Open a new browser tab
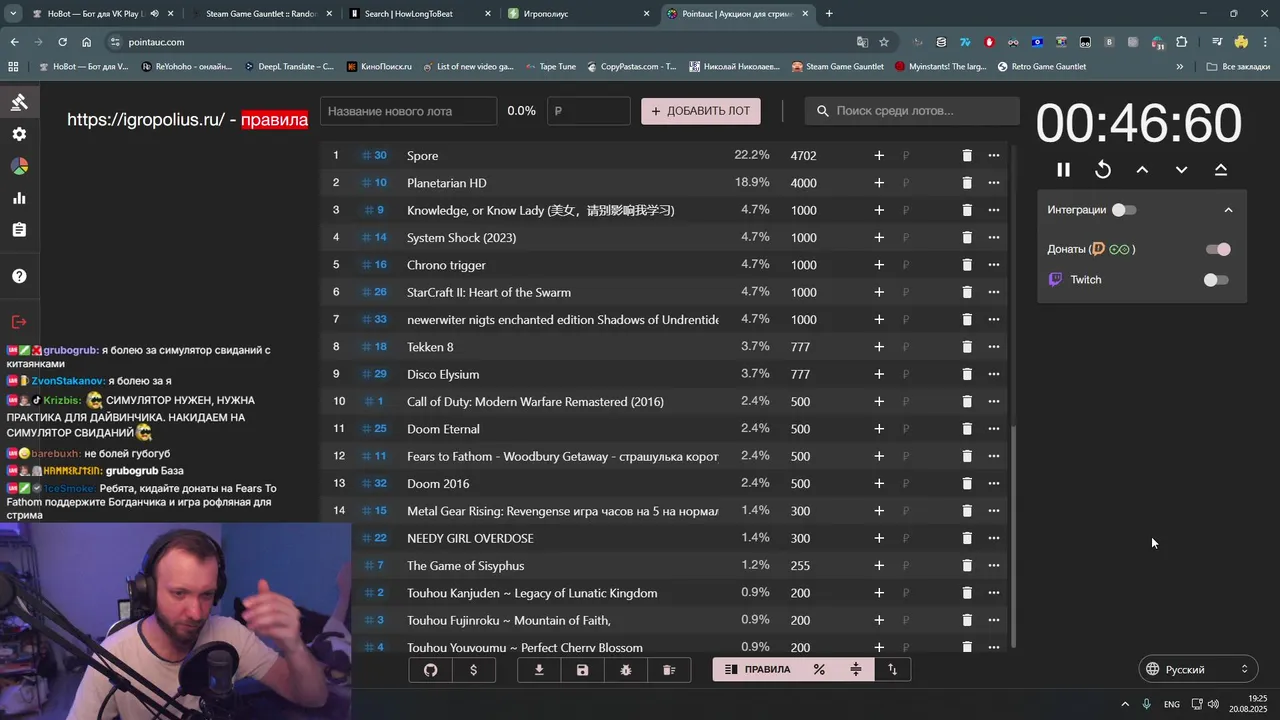Image resolution: width=1280 pixels, height=720 pixels. coord(829,14)
